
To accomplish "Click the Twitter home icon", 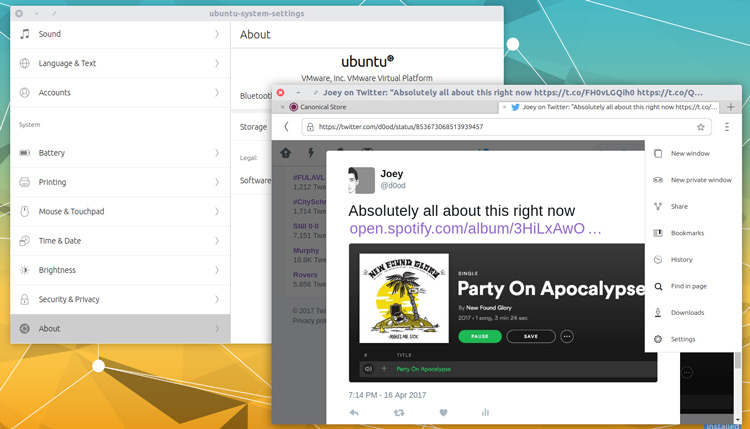I will [x=286, y=153].
